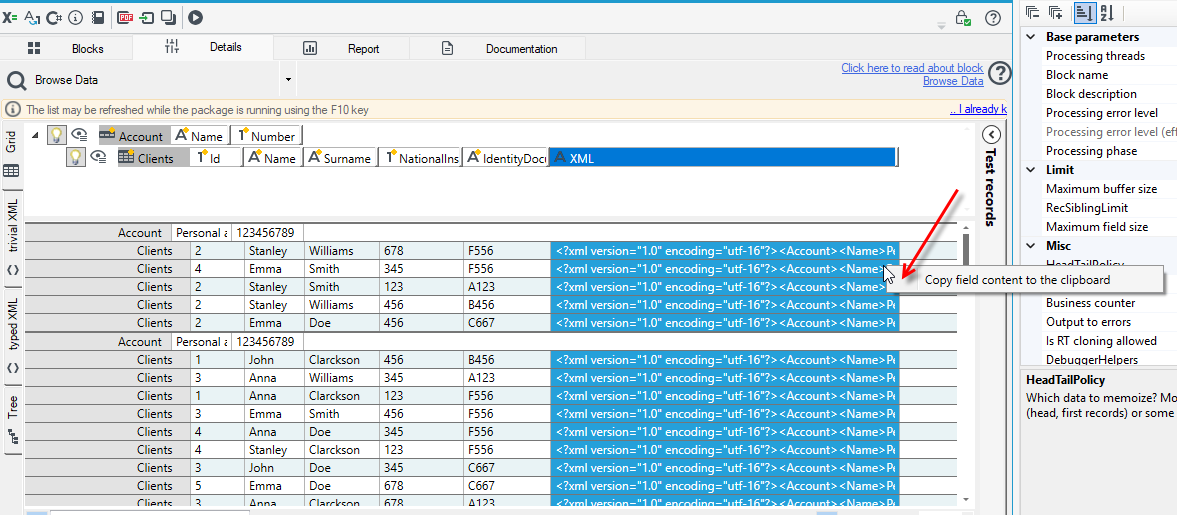Collapse the Account tree triangle in header
Screen dimensions: 1177x515
click(34, 135)
